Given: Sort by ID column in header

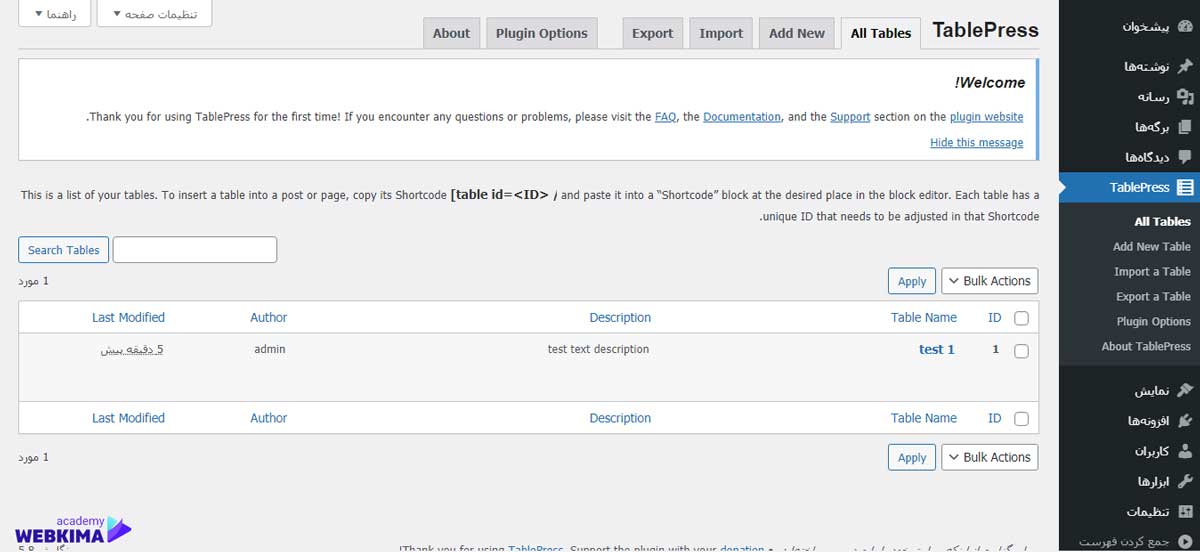Looking at the screenshot, I should point(995,318).
